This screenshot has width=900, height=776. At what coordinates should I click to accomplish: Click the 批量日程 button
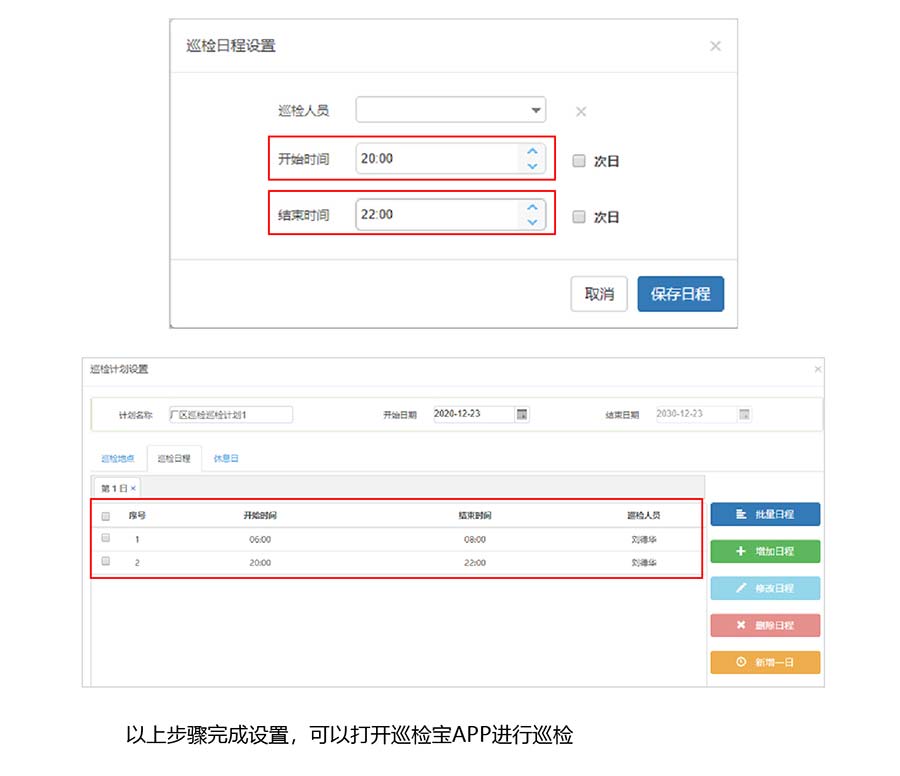(x=765, y=514)
